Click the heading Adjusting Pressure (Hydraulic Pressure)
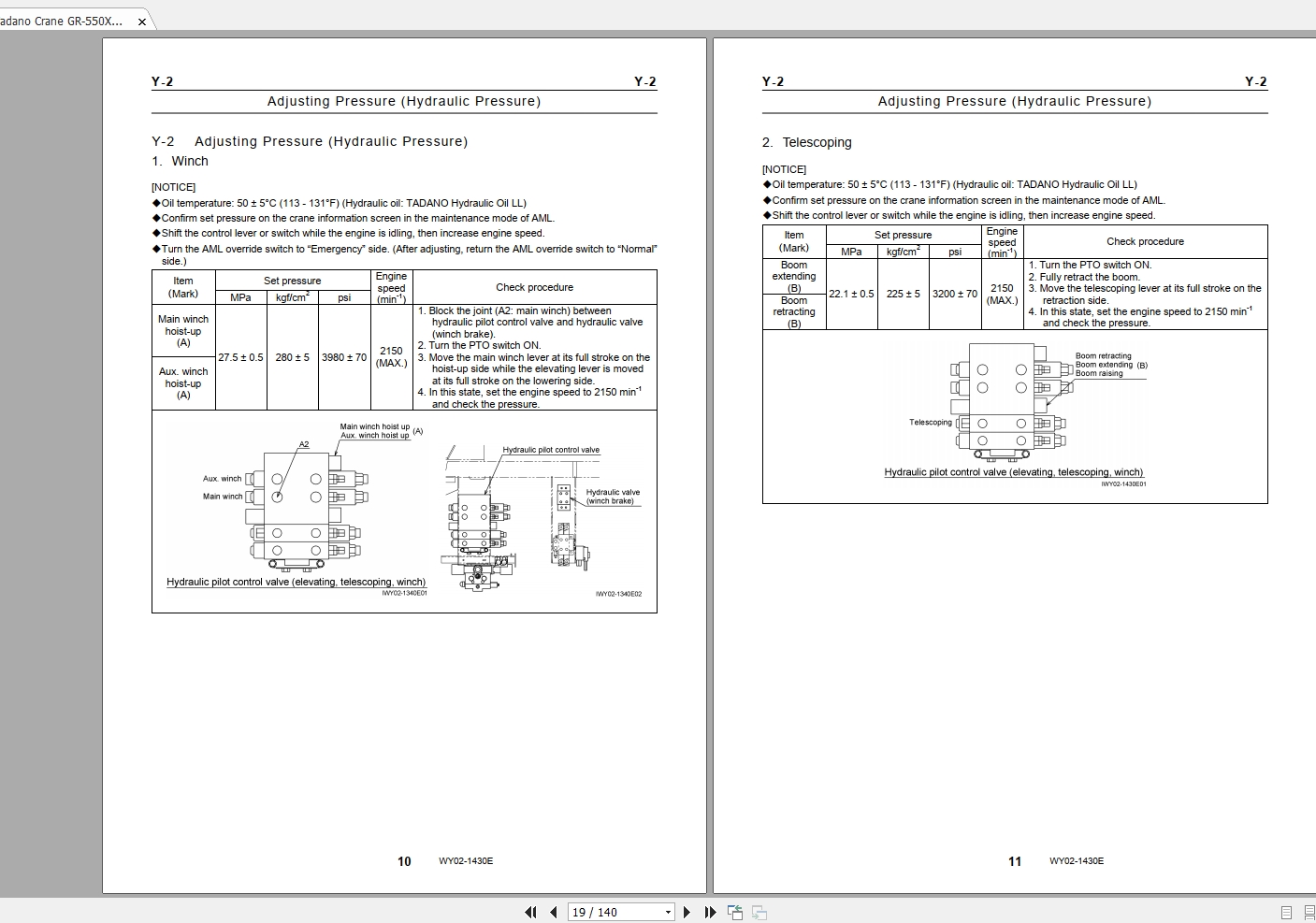The height and width of the screenshot is (923, 1316). click(404, 101)
